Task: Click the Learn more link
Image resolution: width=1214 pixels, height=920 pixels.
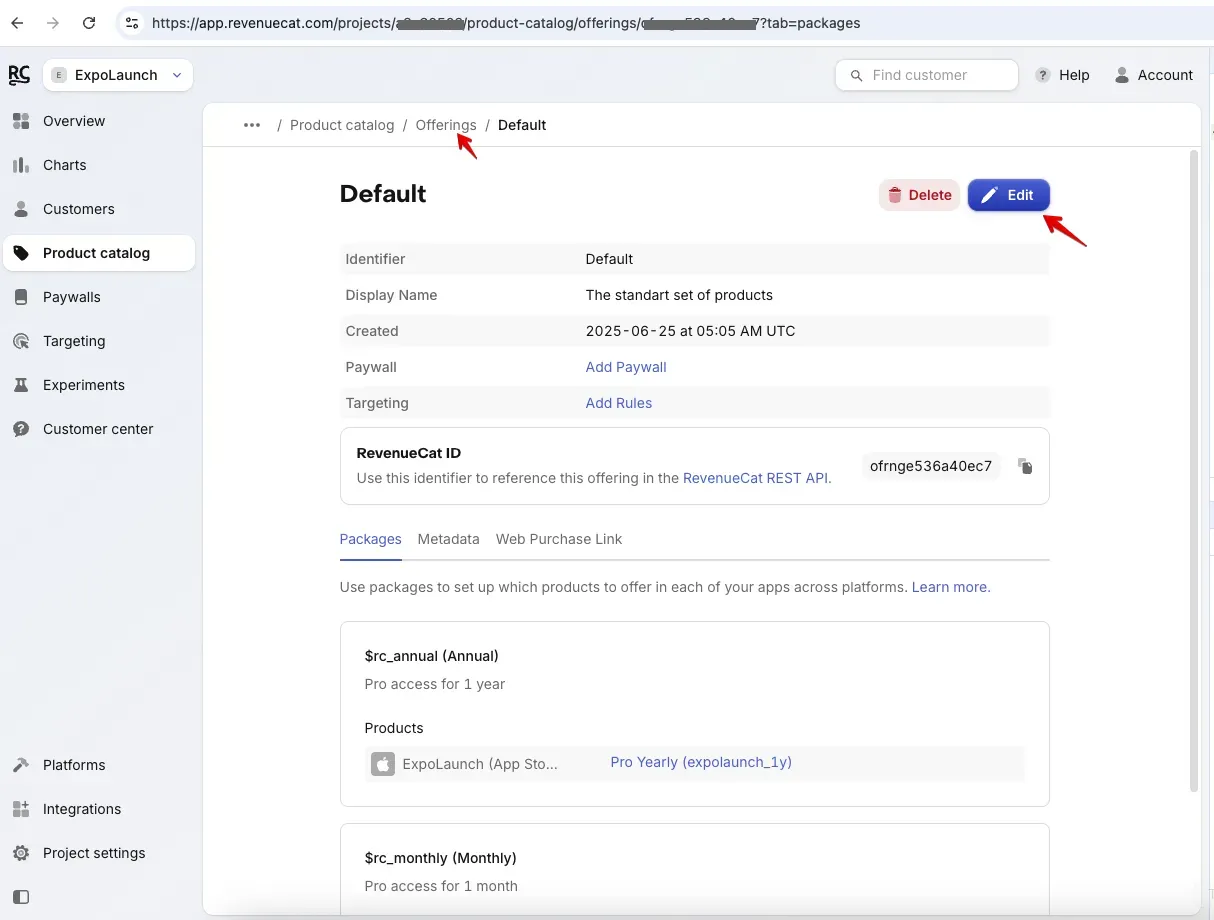Action: (x=951, y=587)
